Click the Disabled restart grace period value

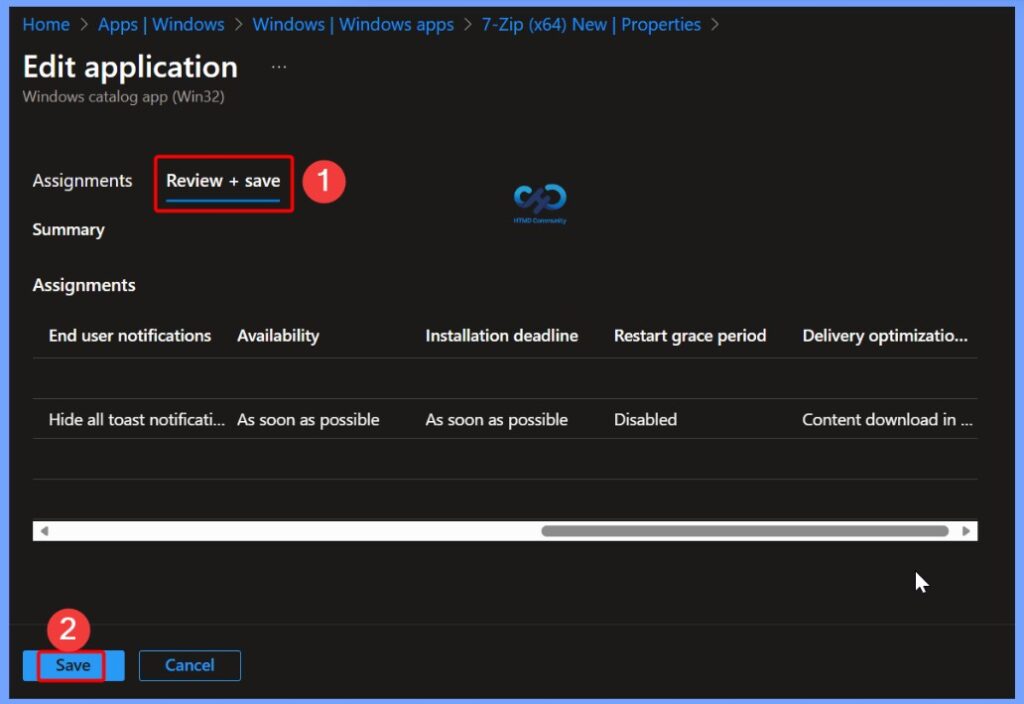pyautogui.click(x=645, y=419)
